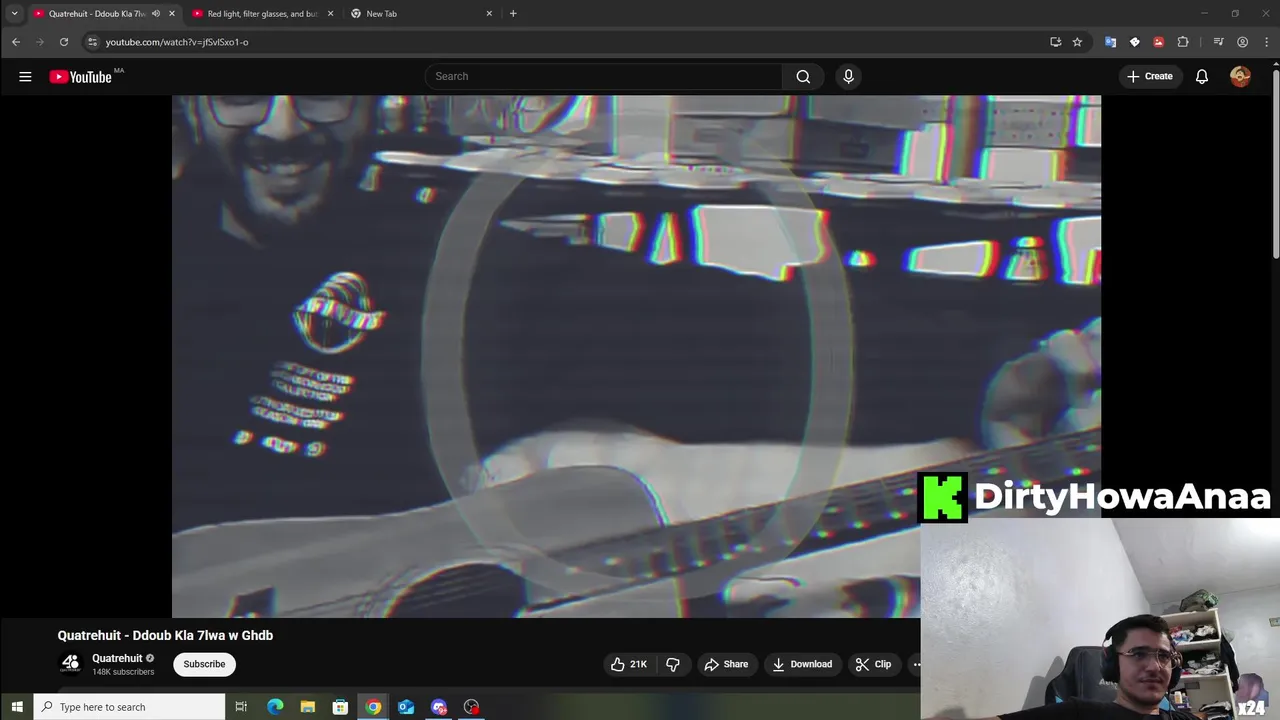1280x720 pixels.
Task: Open Google Translate extension icon
Action: [x=1110, y=42]
